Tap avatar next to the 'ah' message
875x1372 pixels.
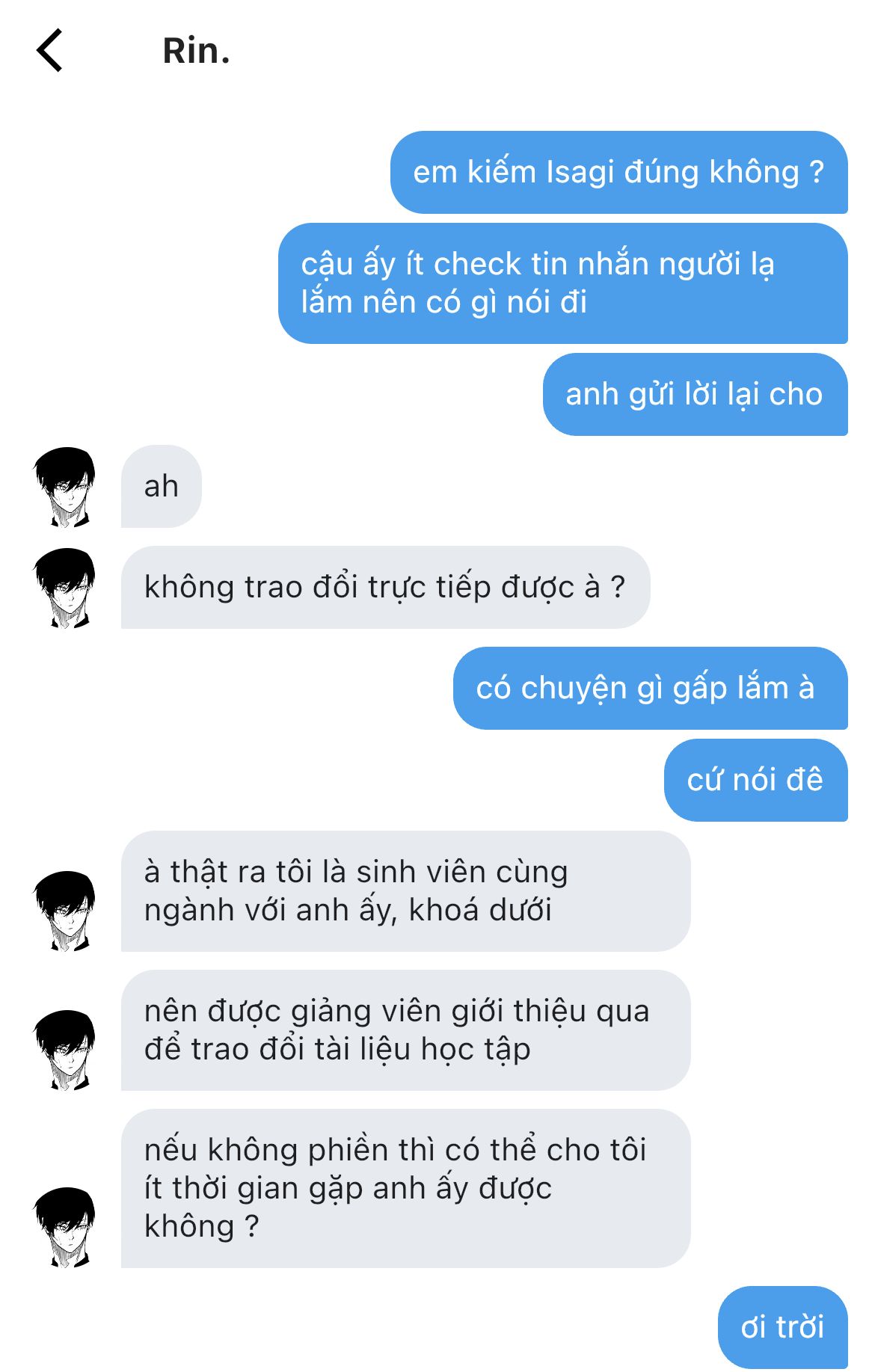[65, 487]
